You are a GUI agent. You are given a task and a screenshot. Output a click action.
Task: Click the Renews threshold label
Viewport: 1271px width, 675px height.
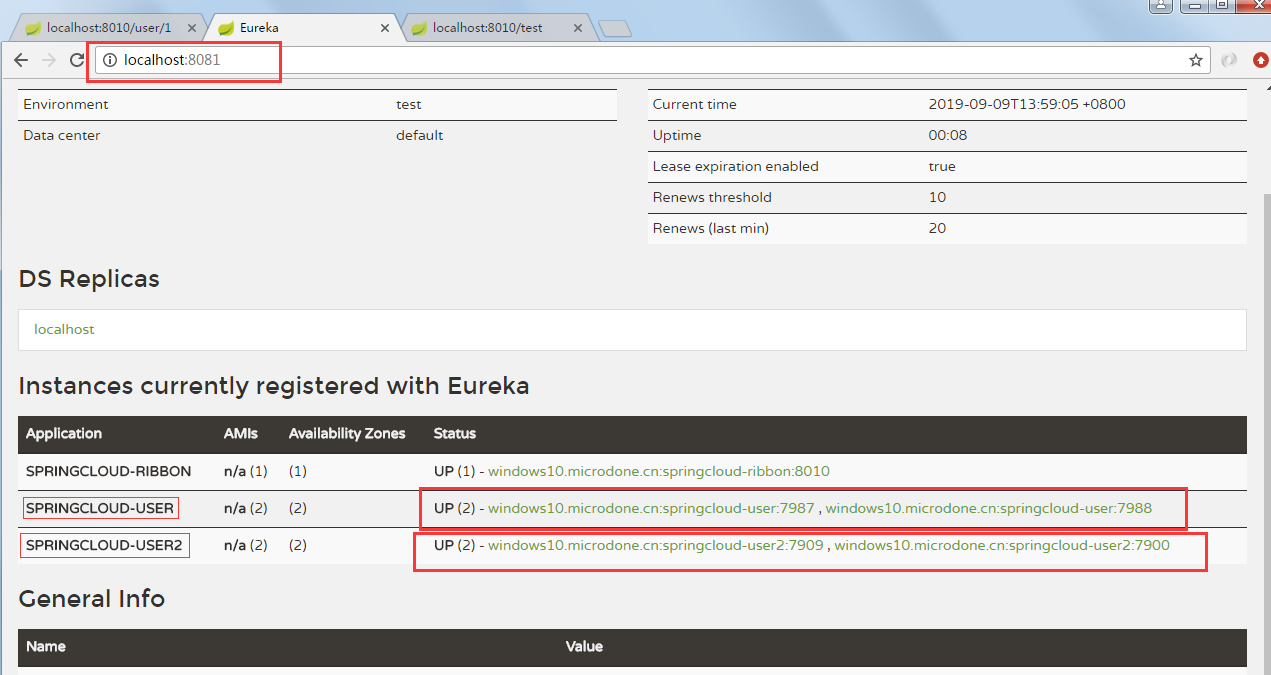pos(712,197)
